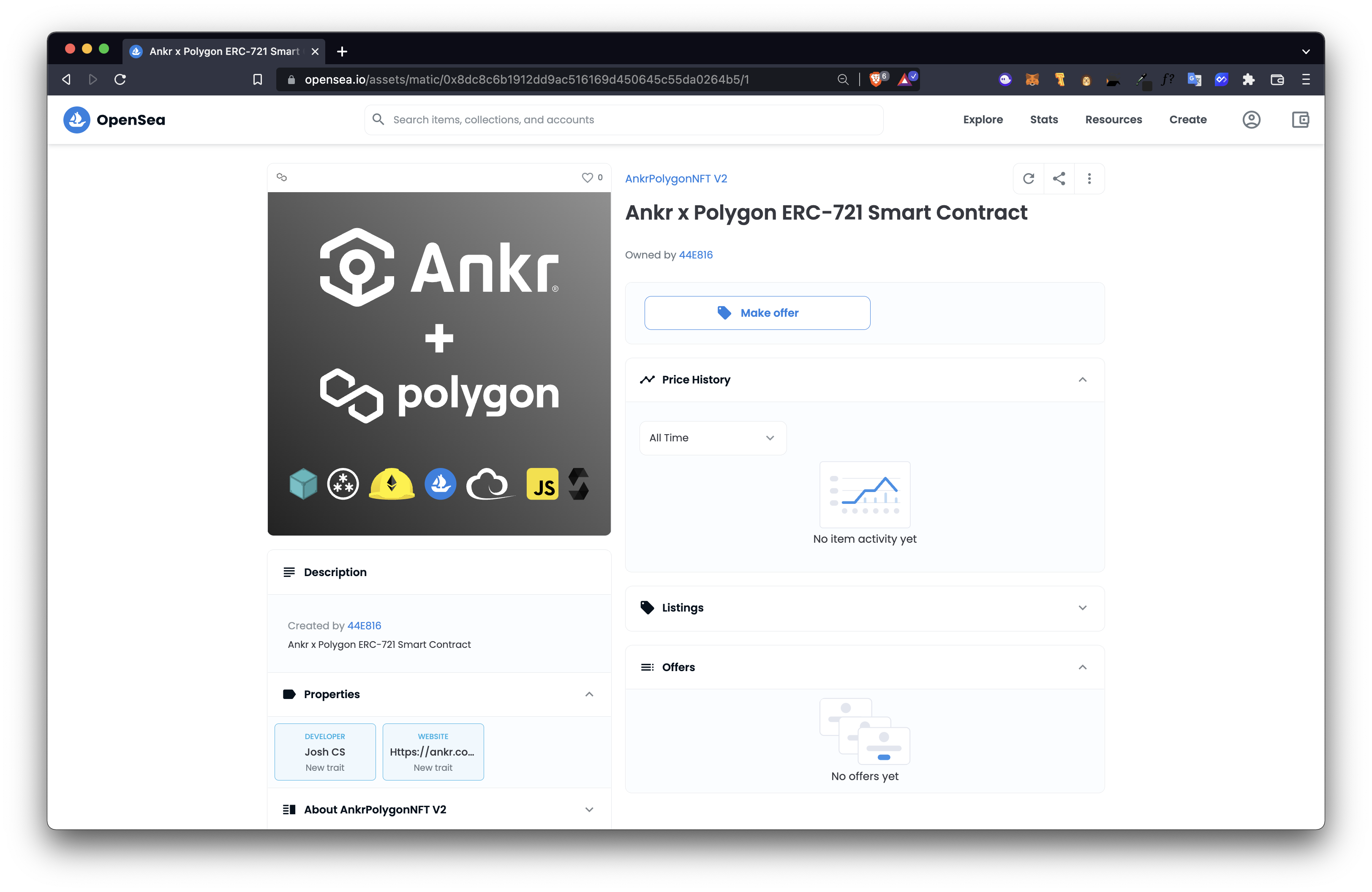Click the MetaMask fox extension icon
This screenshot has width=1372, height=892.
click(x=1032, y=79)
